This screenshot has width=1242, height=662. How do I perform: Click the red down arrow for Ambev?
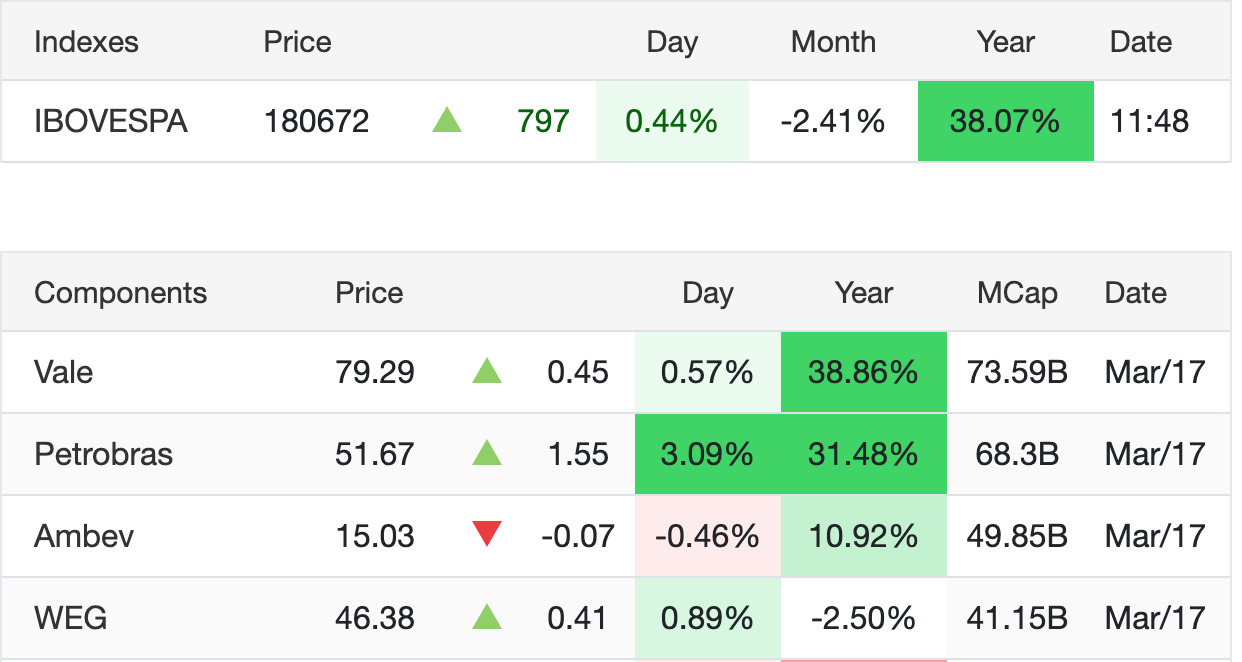487,535
